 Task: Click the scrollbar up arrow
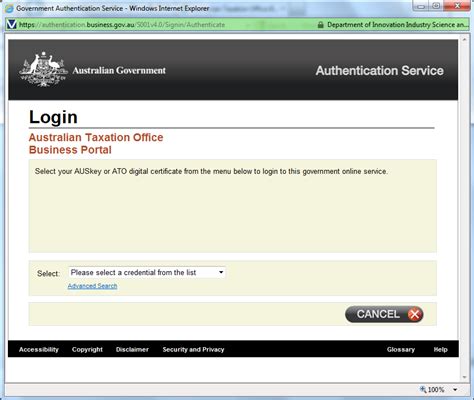(x=464, y=40)
